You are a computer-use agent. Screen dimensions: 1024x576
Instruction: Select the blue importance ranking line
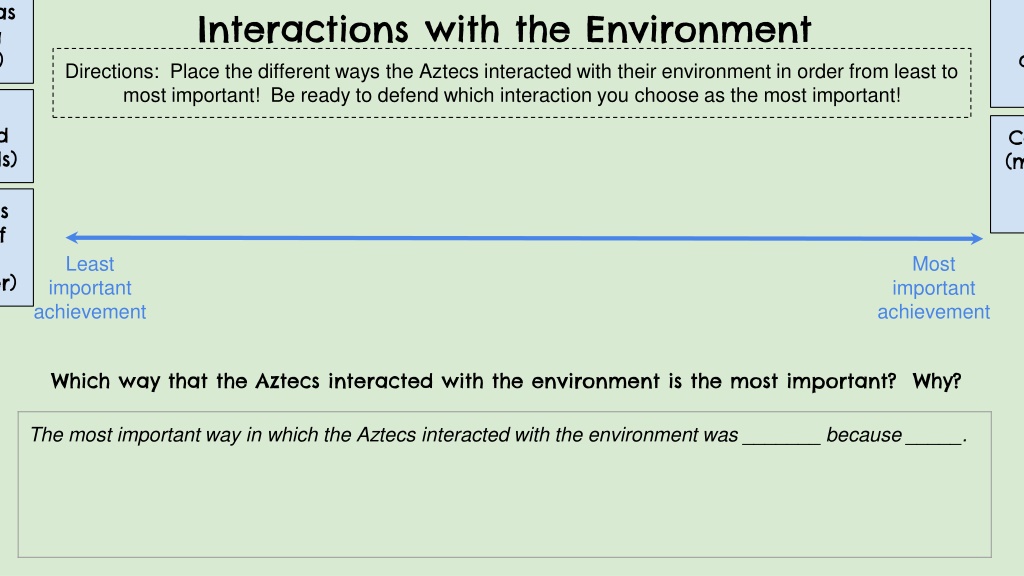[524, 238]
